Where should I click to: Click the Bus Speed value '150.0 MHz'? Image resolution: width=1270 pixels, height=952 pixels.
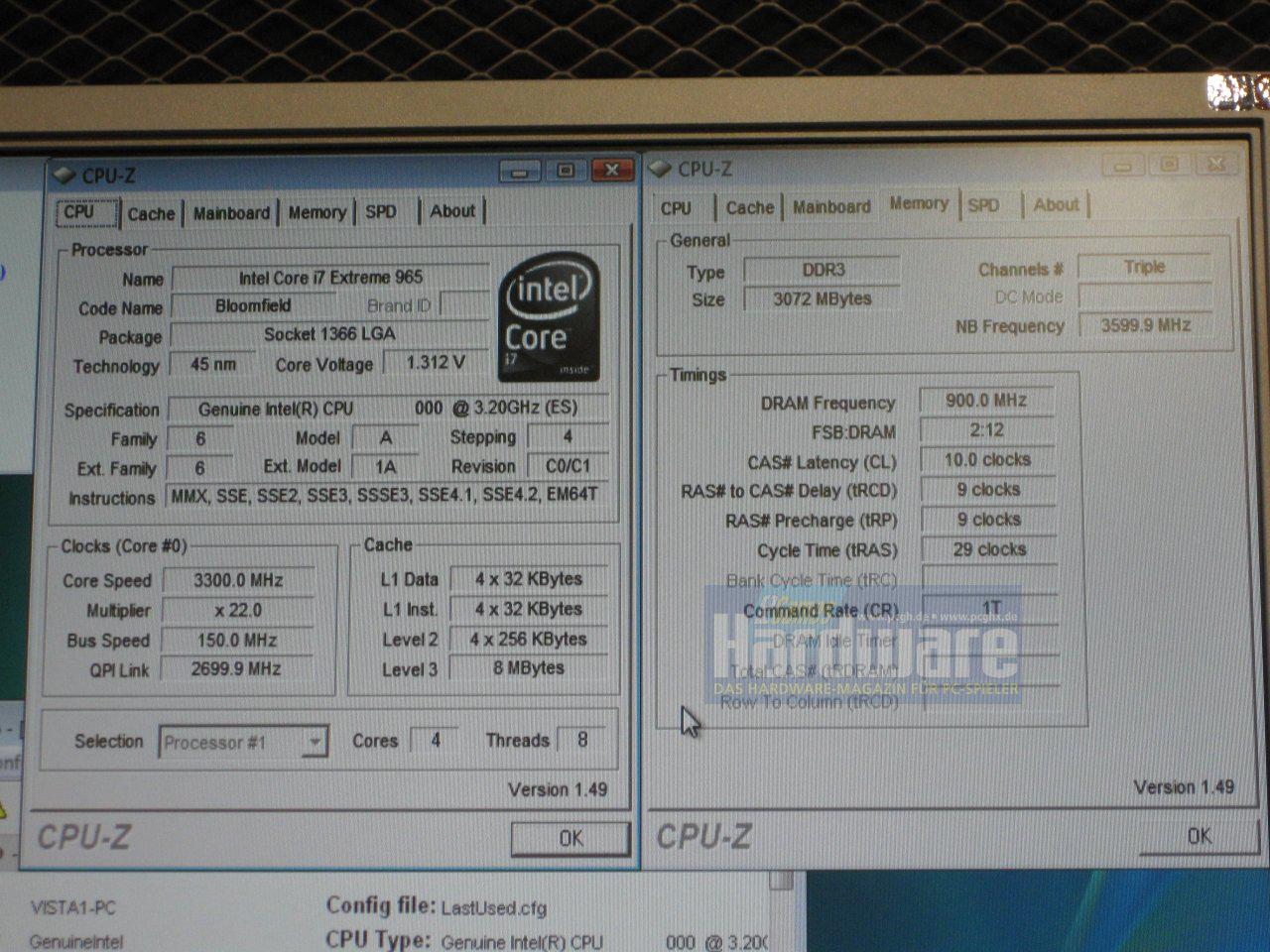[x=238, y=641]
